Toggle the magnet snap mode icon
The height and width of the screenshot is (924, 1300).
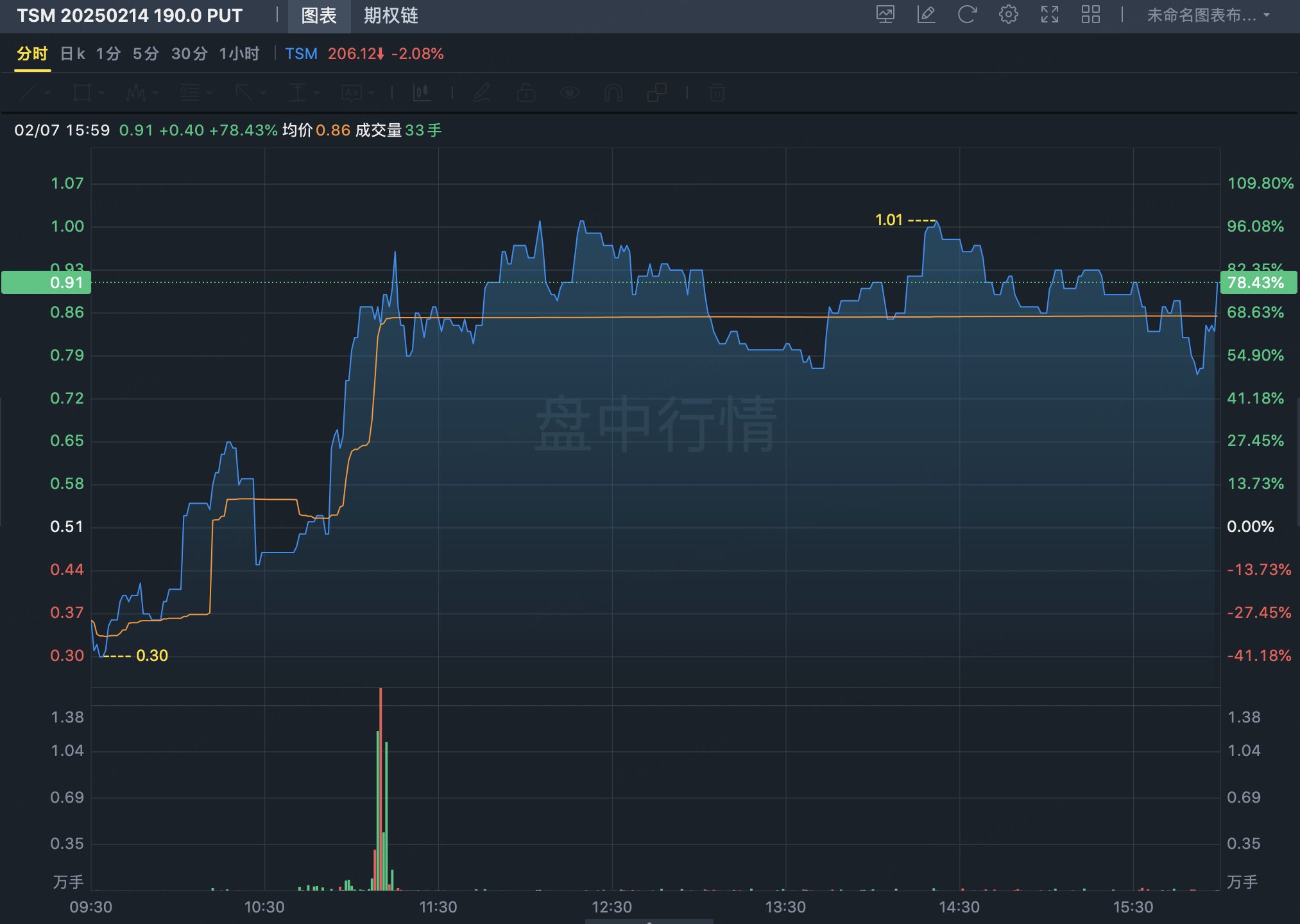(613, 93)
